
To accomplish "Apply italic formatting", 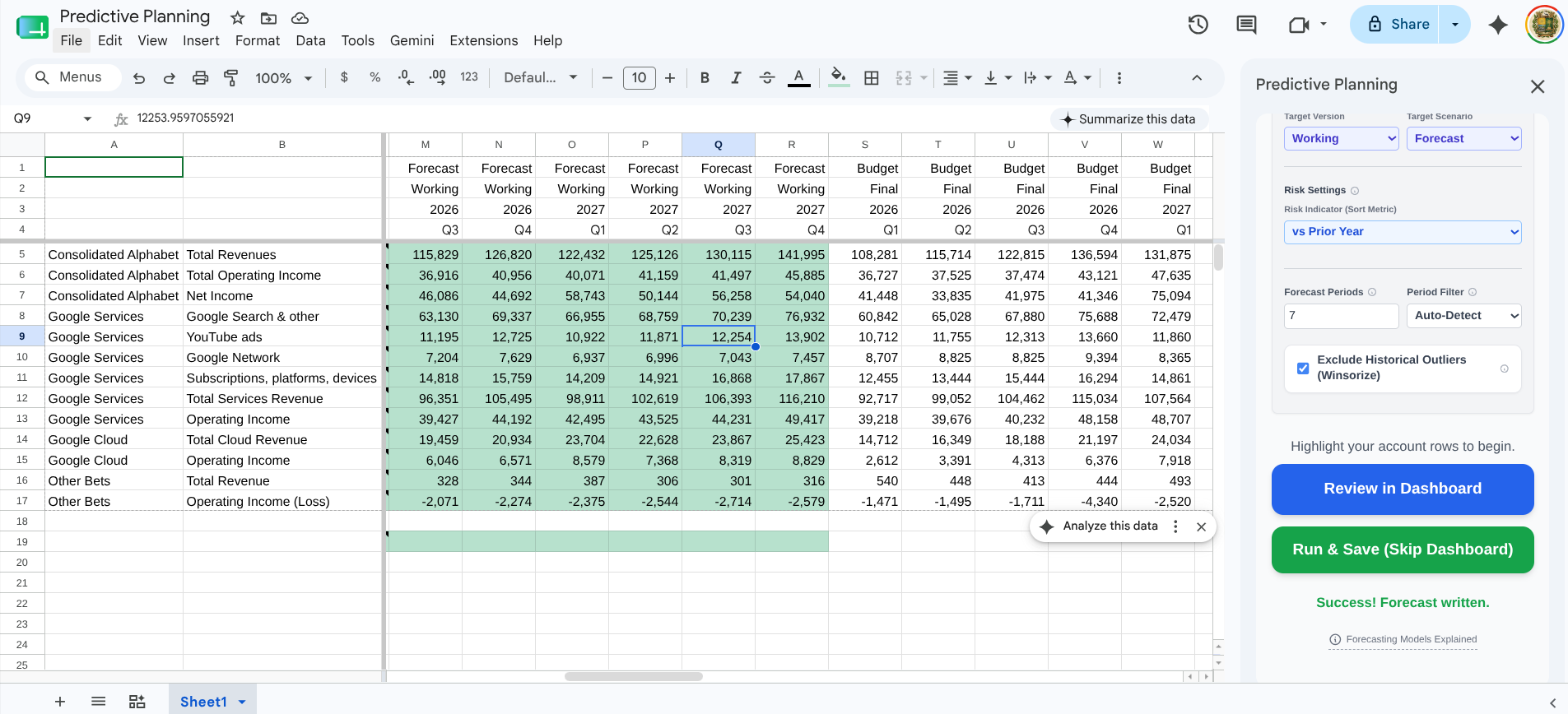I will [736, 77].
